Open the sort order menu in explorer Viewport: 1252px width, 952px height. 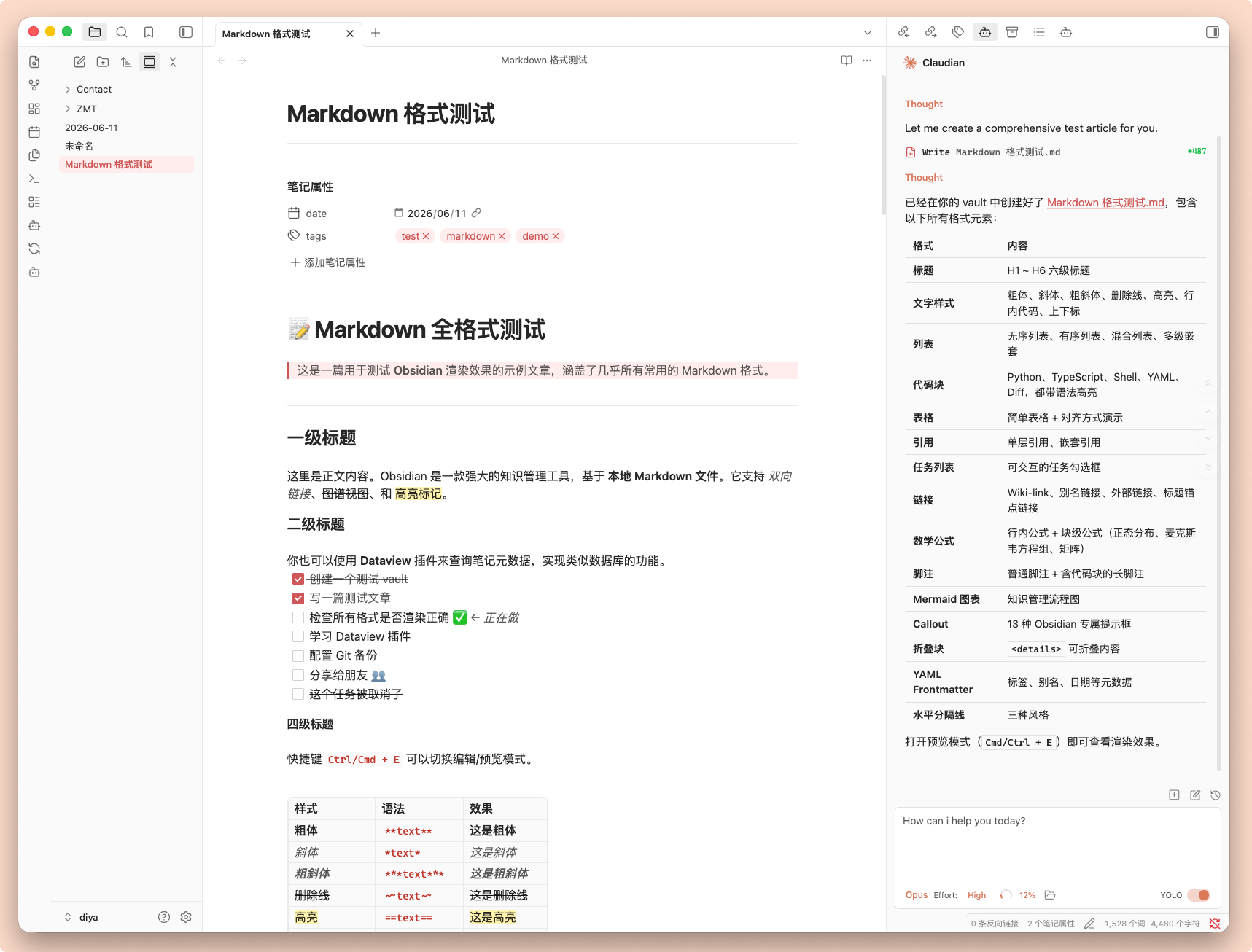tap(126, 62)
